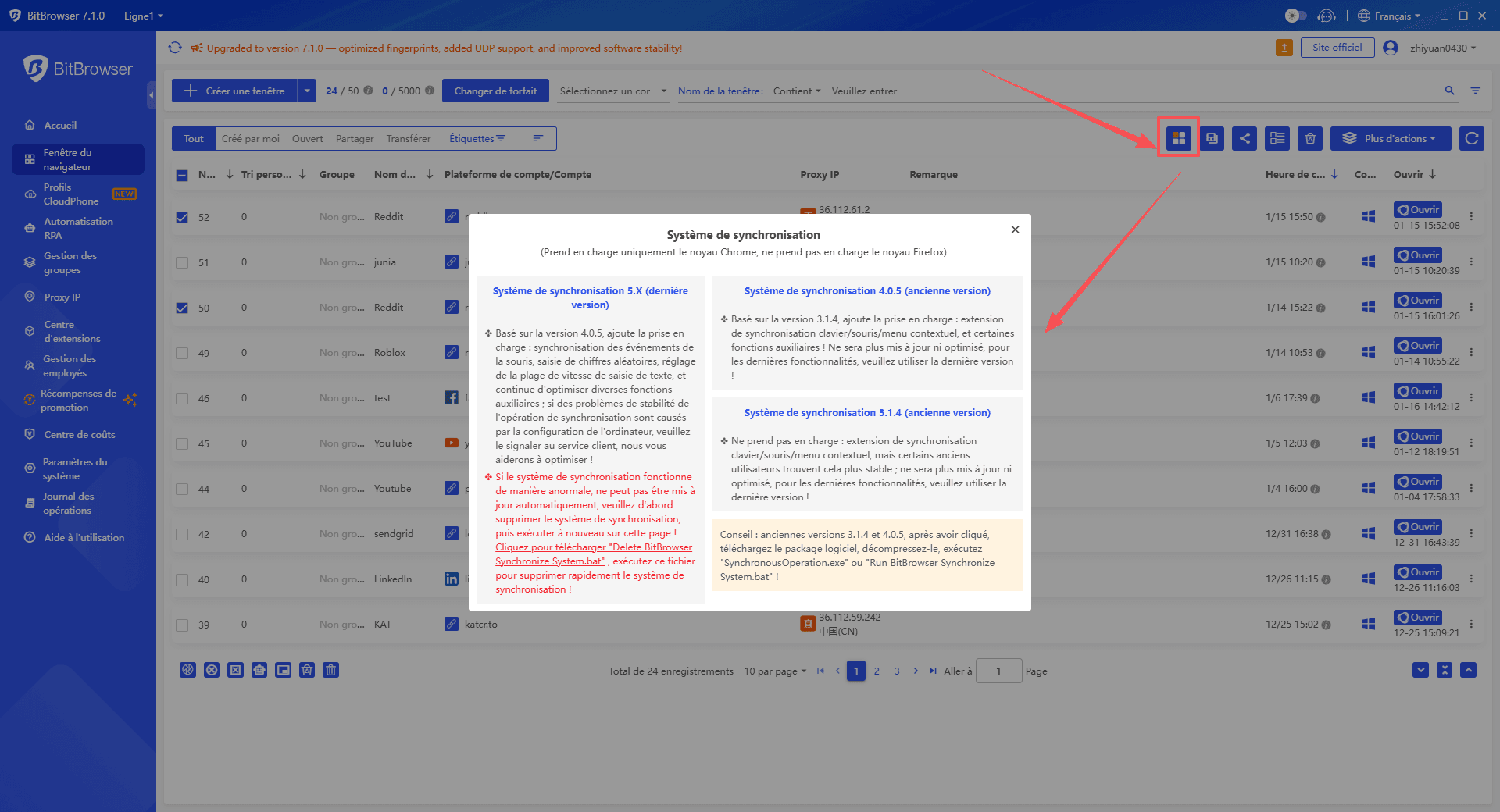Click the row 52 more options dots

[1471, 216]
